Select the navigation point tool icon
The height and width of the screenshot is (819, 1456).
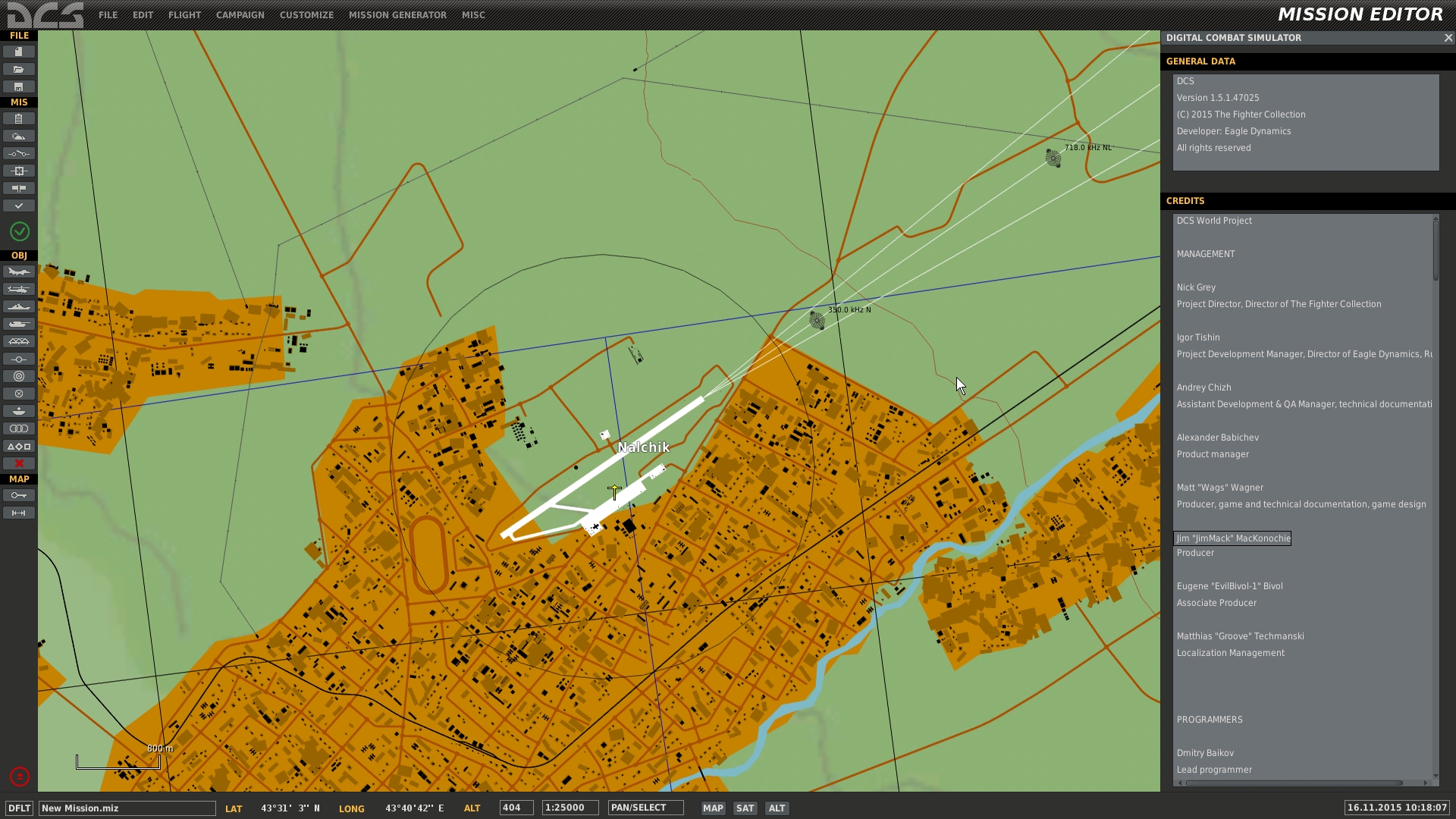[x=19, y=359]
